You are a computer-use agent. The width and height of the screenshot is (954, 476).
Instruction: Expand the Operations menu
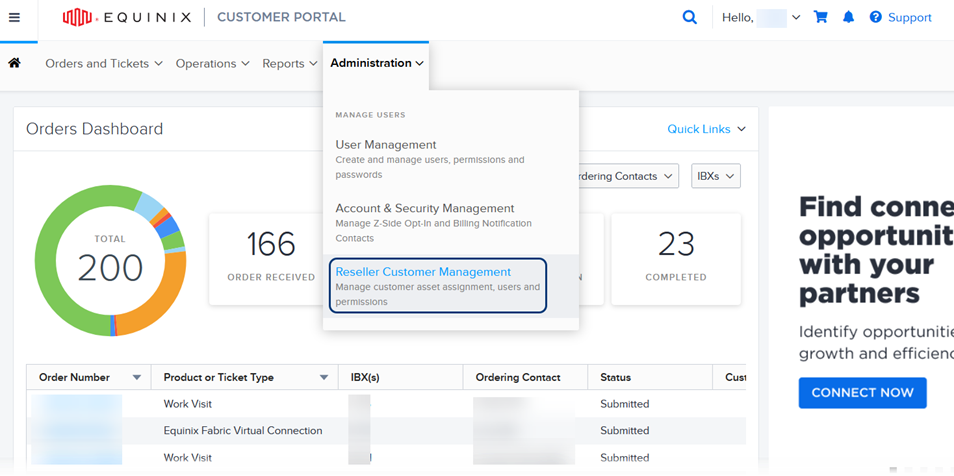pos(212,63)
